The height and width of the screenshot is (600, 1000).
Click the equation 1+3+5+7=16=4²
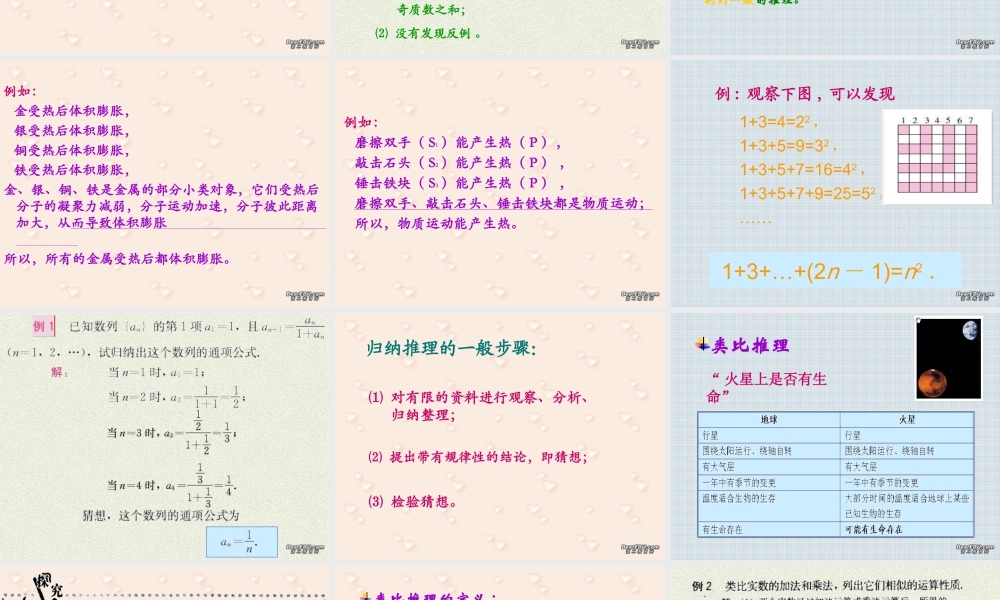pos(802,170)
